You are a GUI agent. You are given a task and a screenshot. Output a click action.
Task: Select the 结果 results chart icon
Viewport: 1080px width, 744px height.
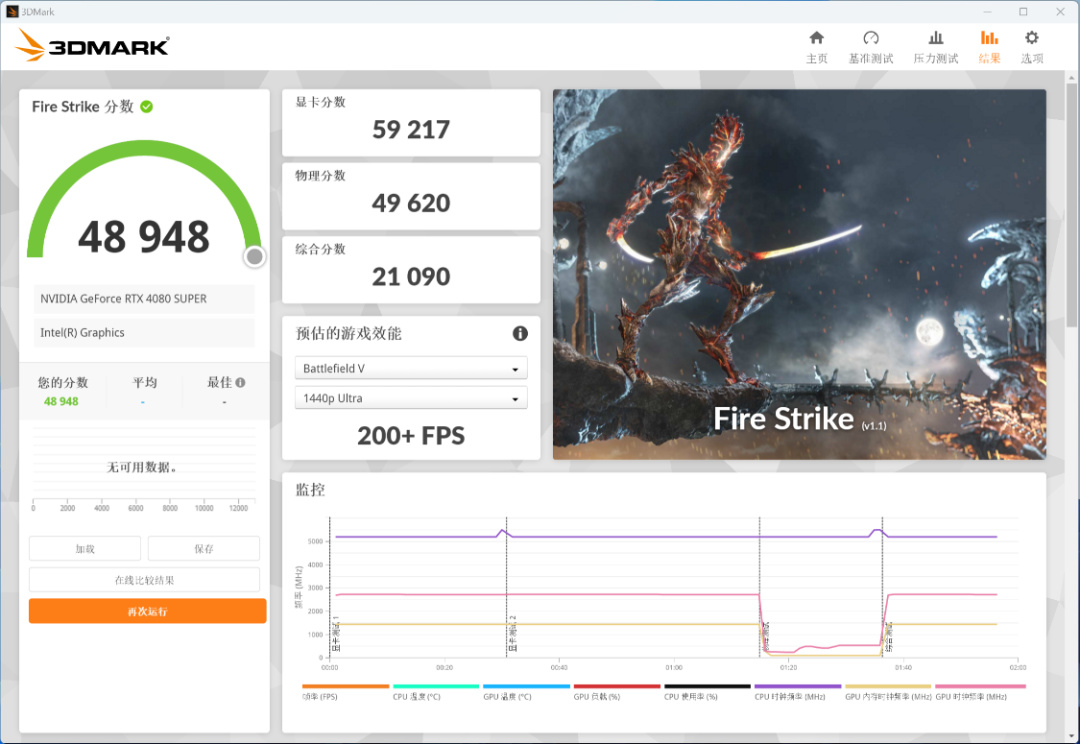point(989,37)
